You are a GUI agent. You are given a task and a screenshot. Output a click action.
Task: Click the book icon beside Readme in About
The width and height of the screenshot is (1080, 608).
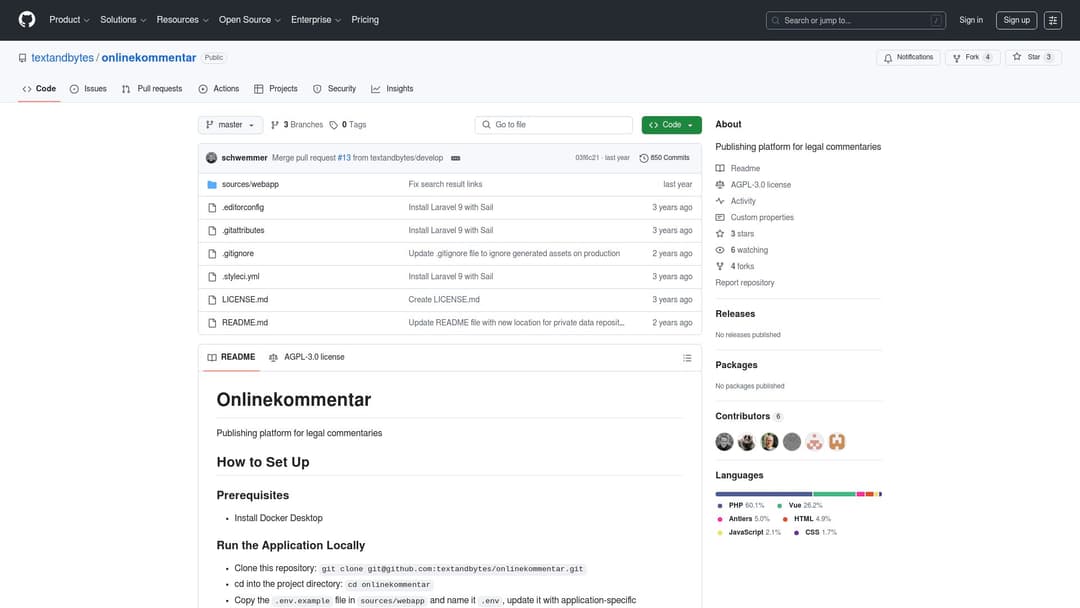(720, 168)
